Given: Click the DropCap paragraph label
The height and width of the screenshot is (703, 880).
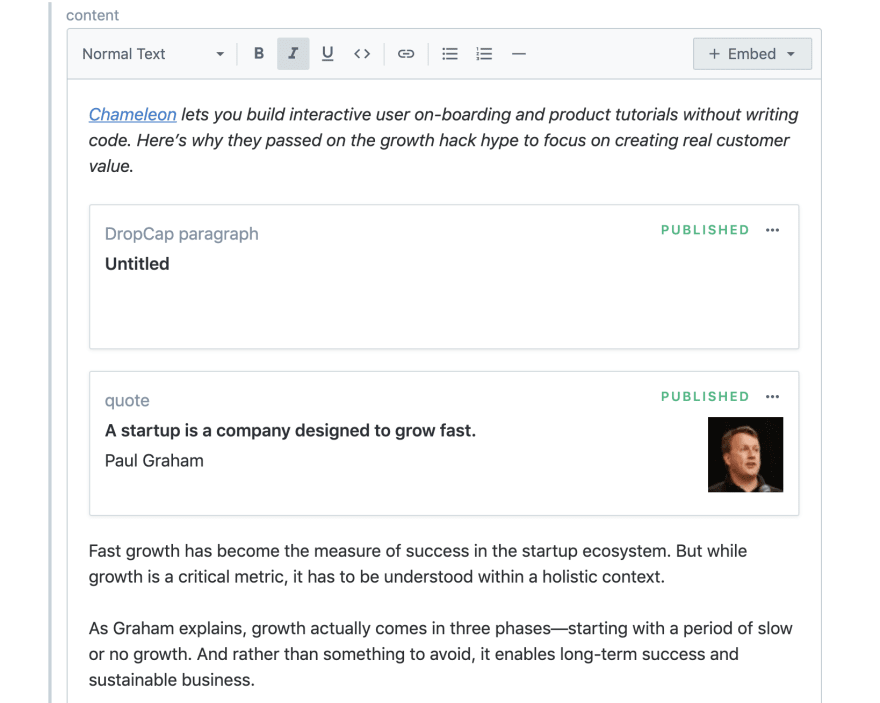Looking at the screenshot, I should [182, 234].
